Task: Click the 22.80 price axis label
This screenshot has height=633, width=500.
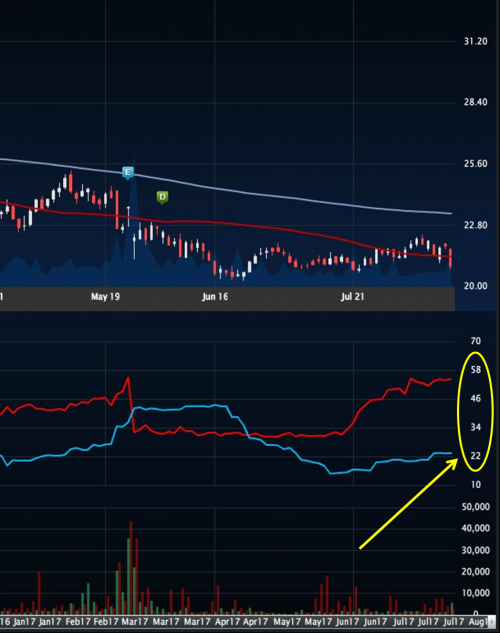Action: [475, 225]
